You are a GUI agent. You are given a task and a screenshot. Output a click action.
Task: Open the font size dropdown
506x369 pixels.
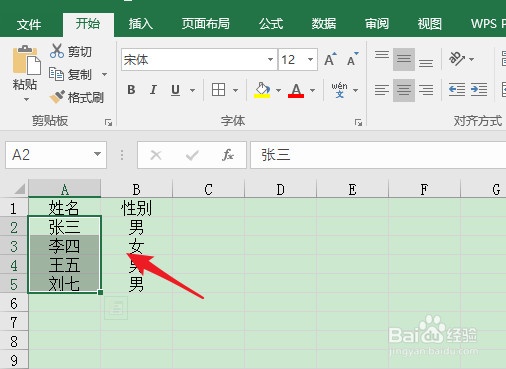point(310,60)
